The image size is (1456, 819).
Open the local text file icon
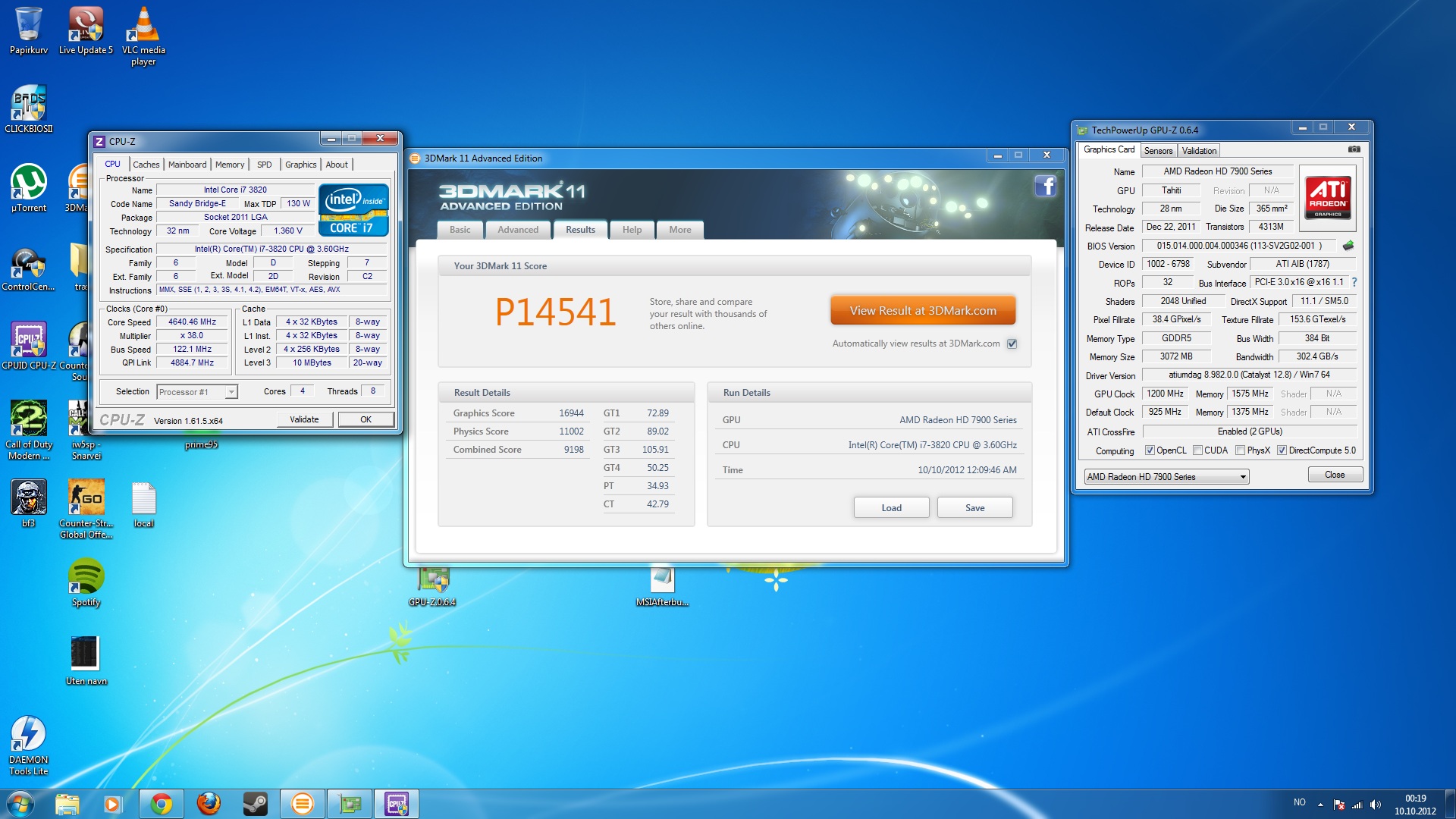pos(143,504)
